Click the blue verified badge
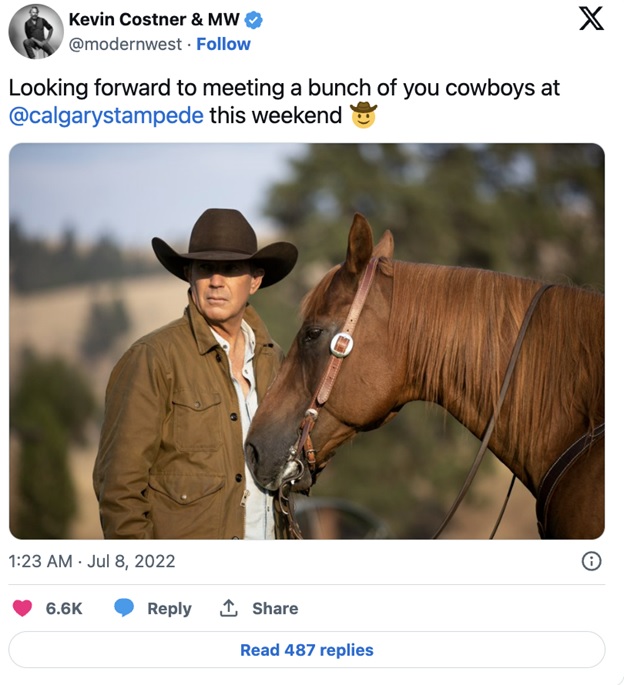Image resolution: width=624 pixels, height=685 pixels. tap(256, 19)
